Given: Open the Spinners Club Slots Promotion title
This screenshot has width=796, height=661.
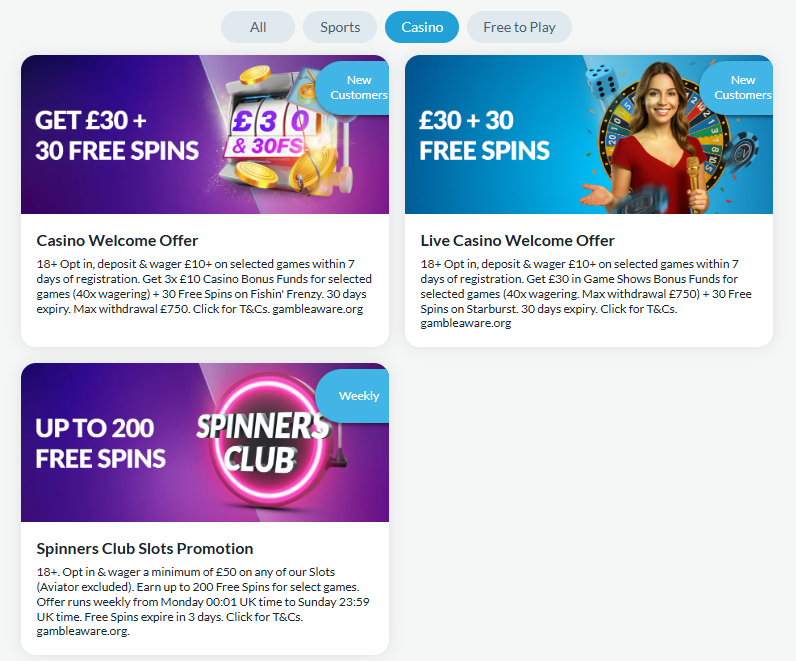Looking at the screenshot, I should coord(145,549).
